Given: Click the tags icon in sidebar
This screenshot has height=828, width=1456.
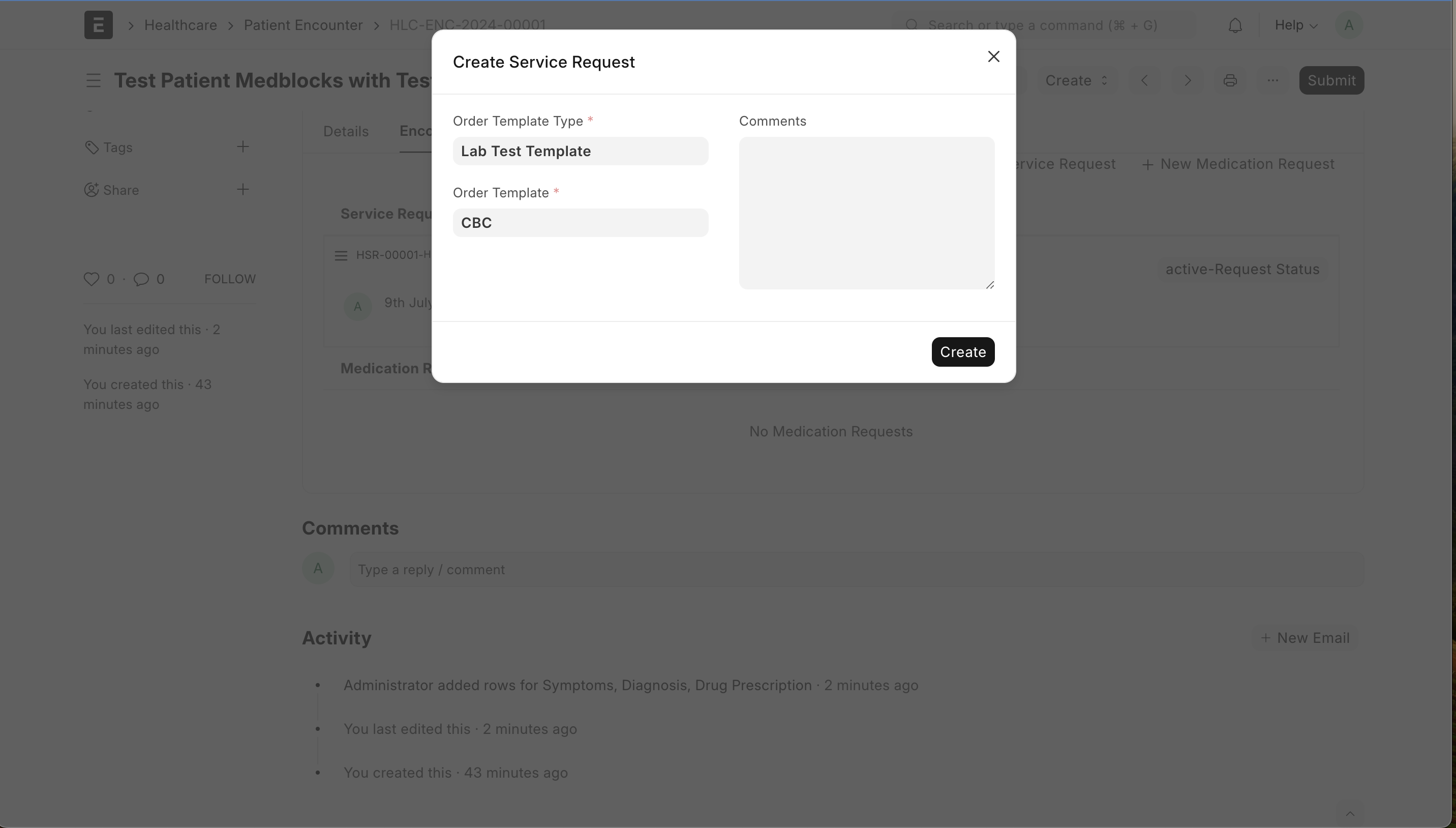Looking at the screenshot, I should (x=91, y=147).
